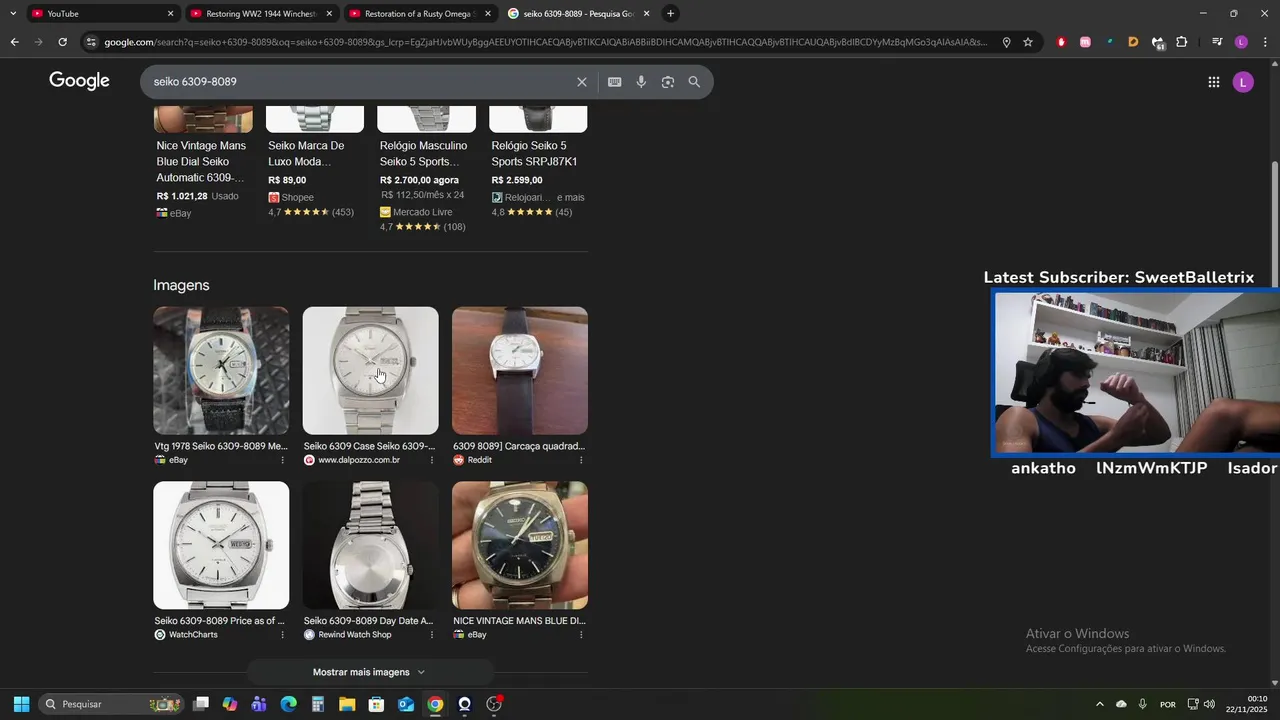Click the Pesquisar taskbar search box
Viewport: 1280px width, 720px height.
110,704
